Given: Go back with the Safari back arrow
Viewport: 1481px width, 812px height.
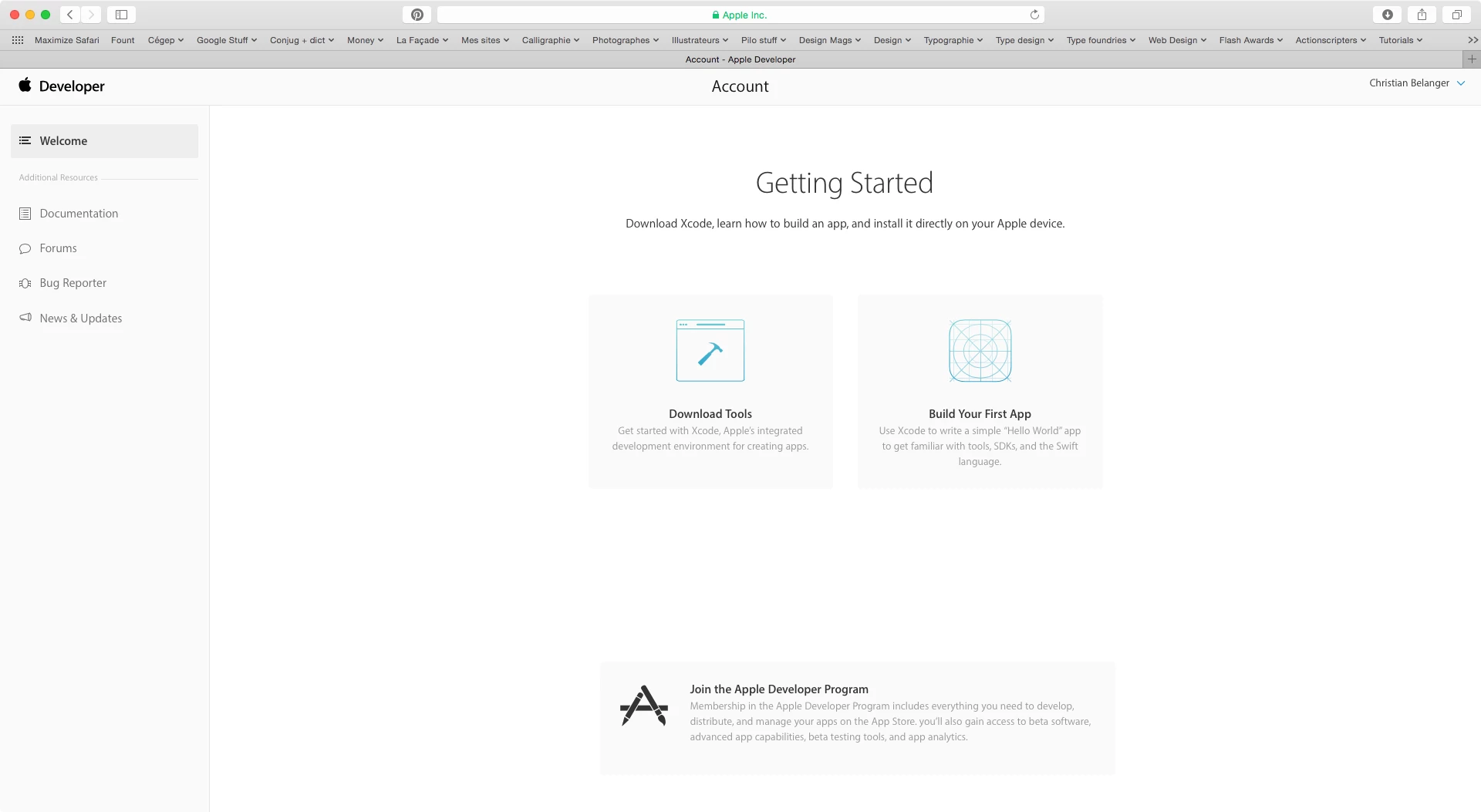Looking at the screenshot, I should (70, 15).
